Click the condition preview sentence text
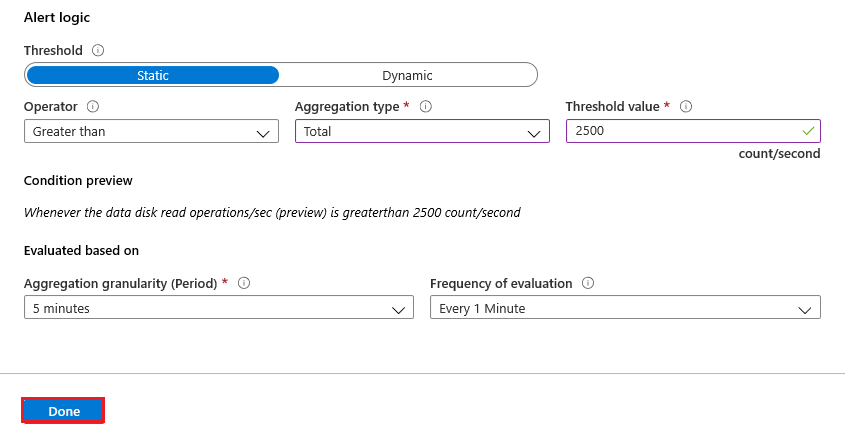 [272, 213]
